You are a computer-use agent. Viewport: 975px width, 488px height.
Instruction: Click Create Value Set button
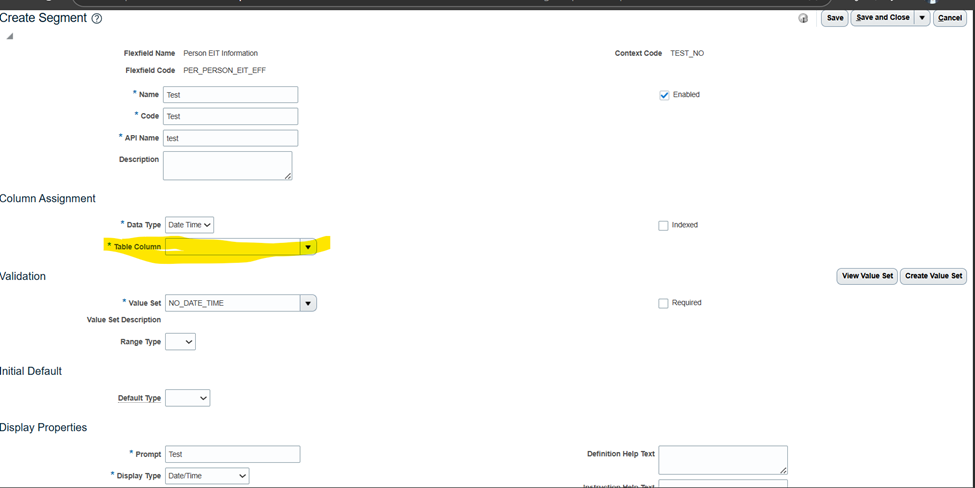click(933, 276)
